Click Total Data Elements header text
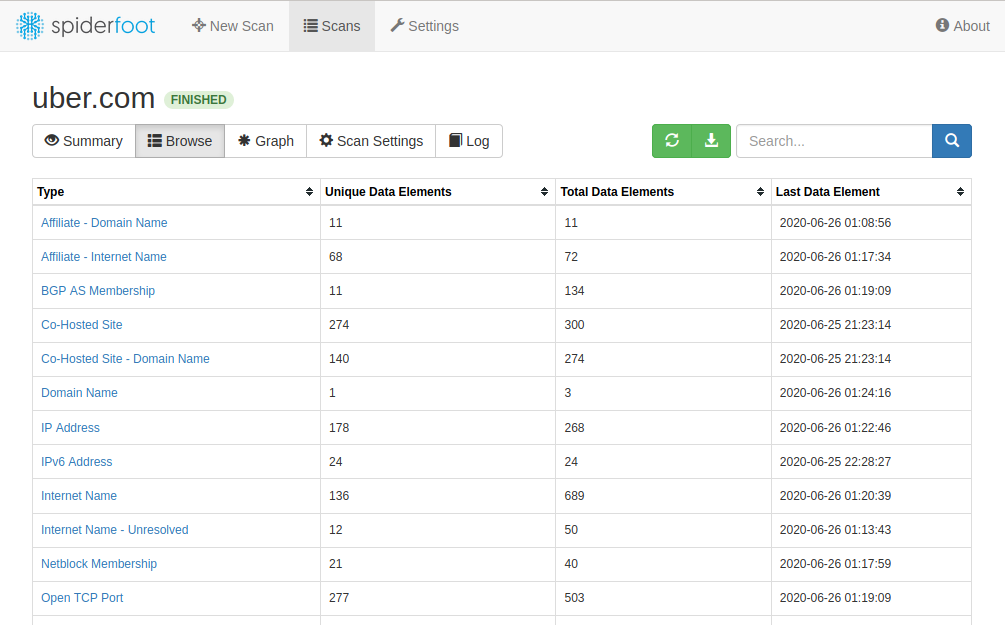 (x=617, y=192)
